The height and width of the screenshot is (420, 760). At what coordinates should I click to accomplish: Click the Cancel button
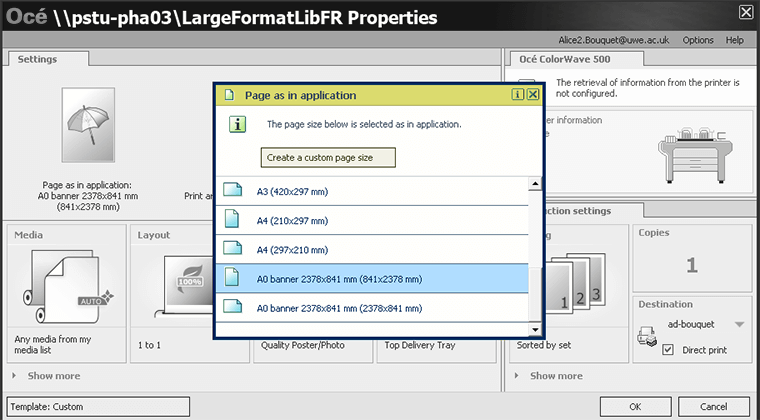(x=713, y=407)
